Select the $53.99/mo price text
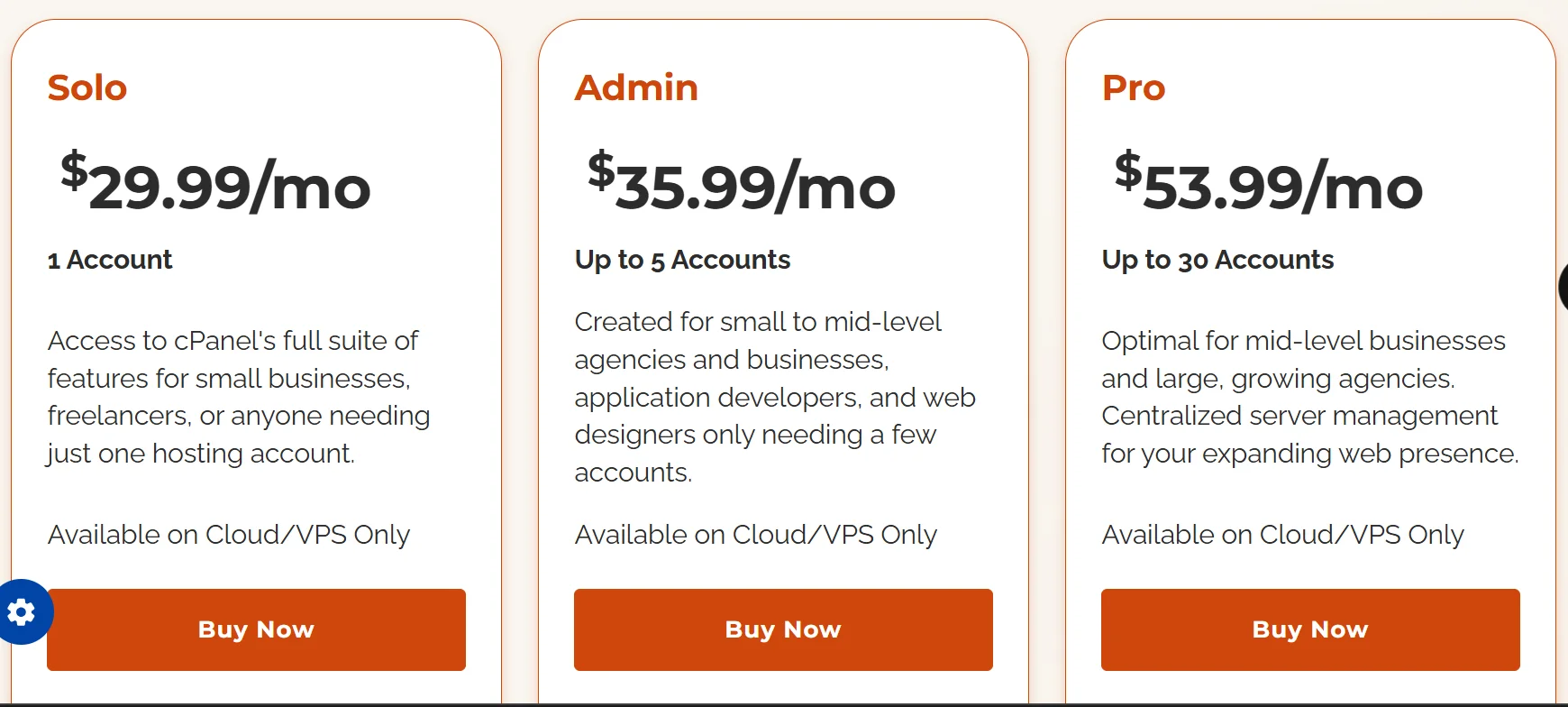 1269,185
